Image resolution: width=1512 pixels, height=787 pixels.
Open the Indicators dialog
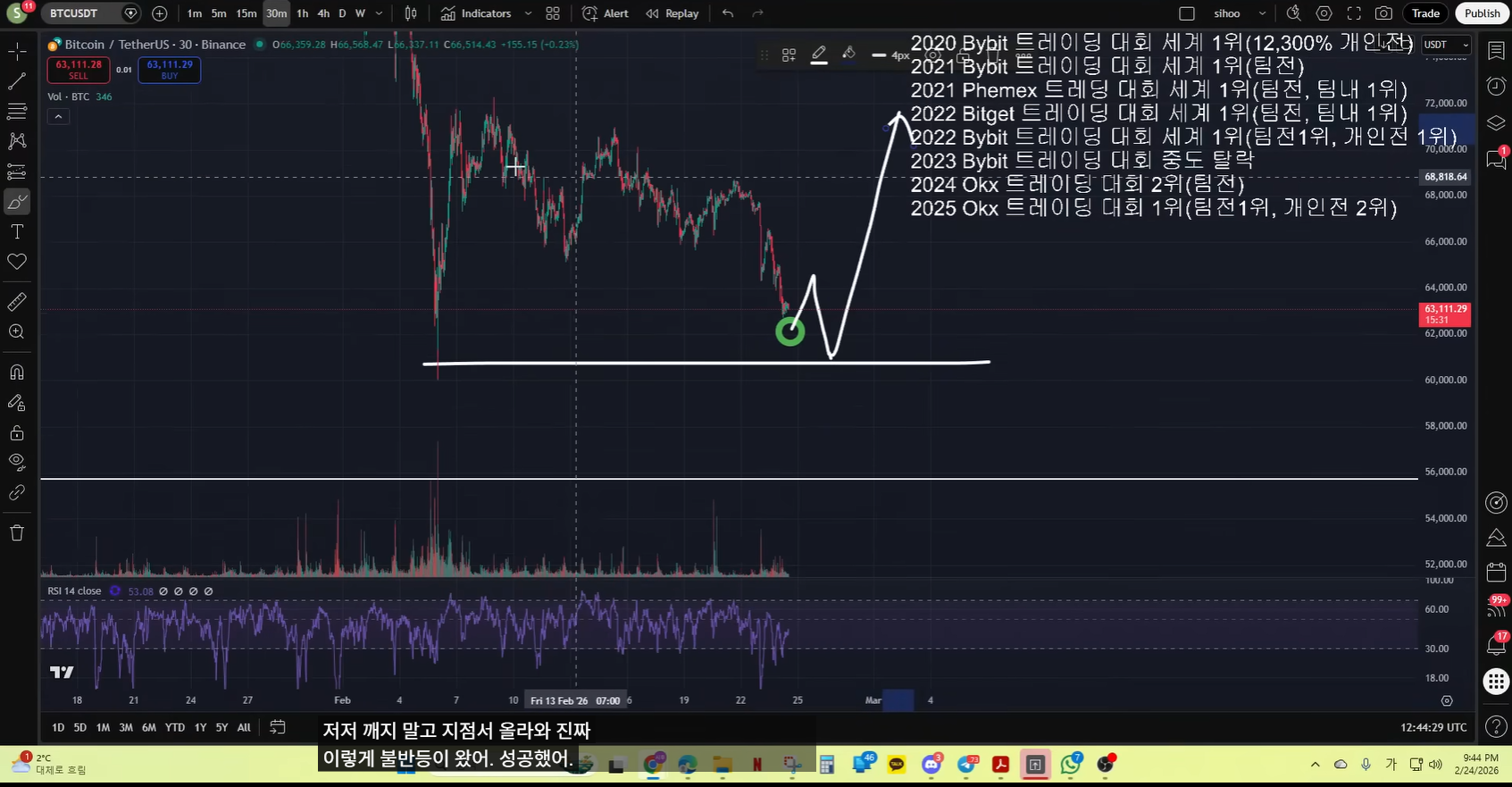476,13
